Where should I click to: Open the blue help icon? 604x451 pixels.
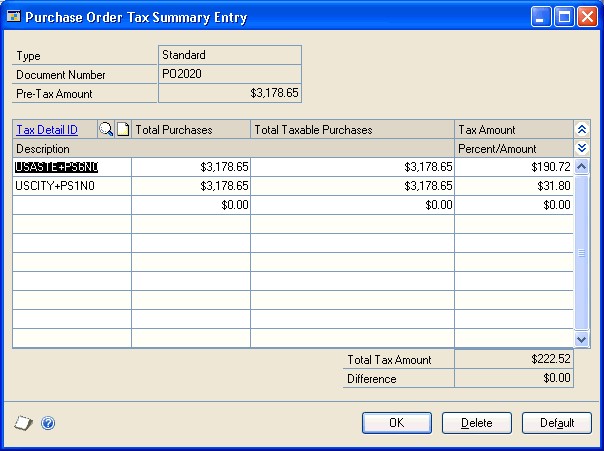[48, 423]
